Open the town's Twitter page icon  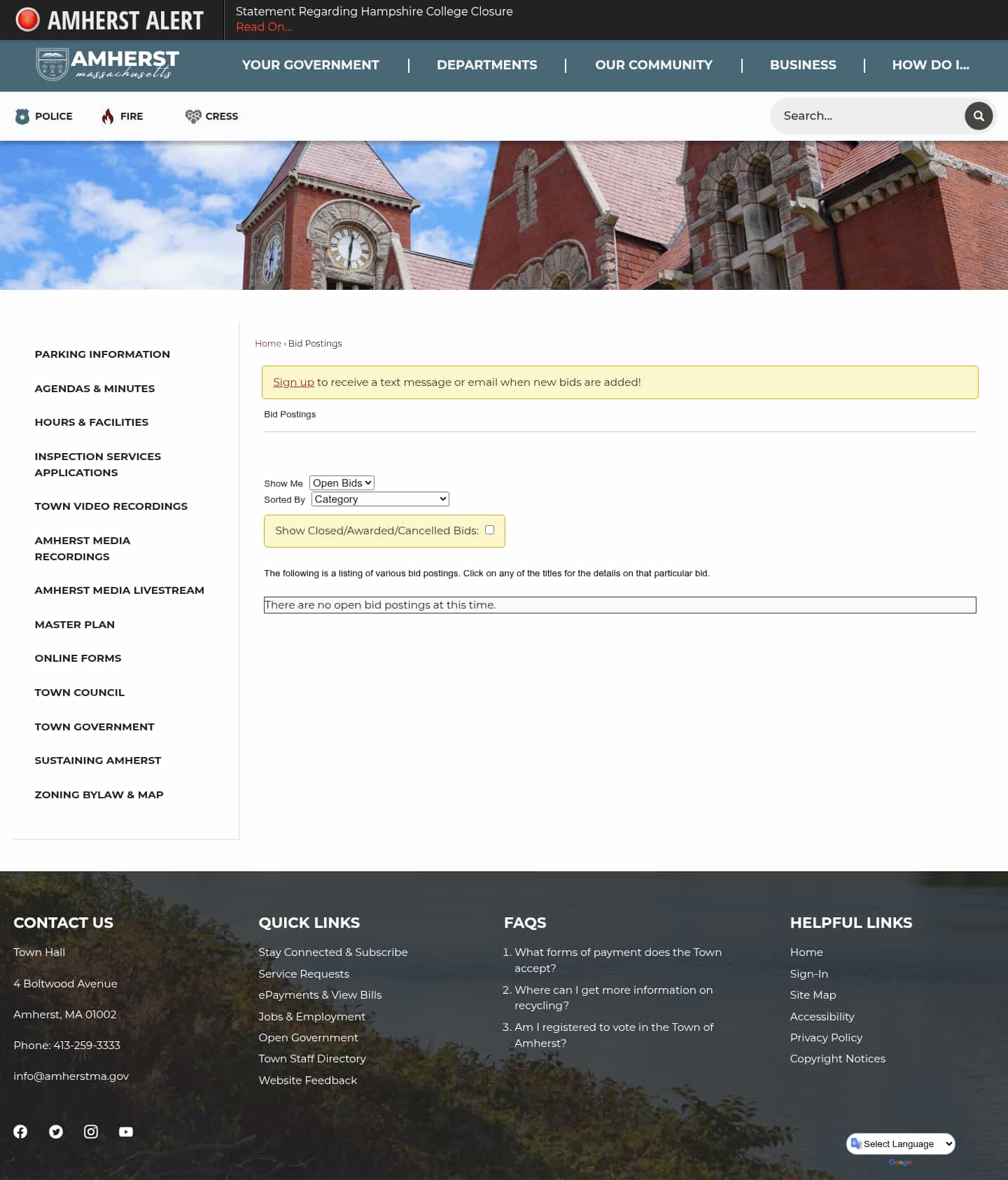coord(56,1132)
